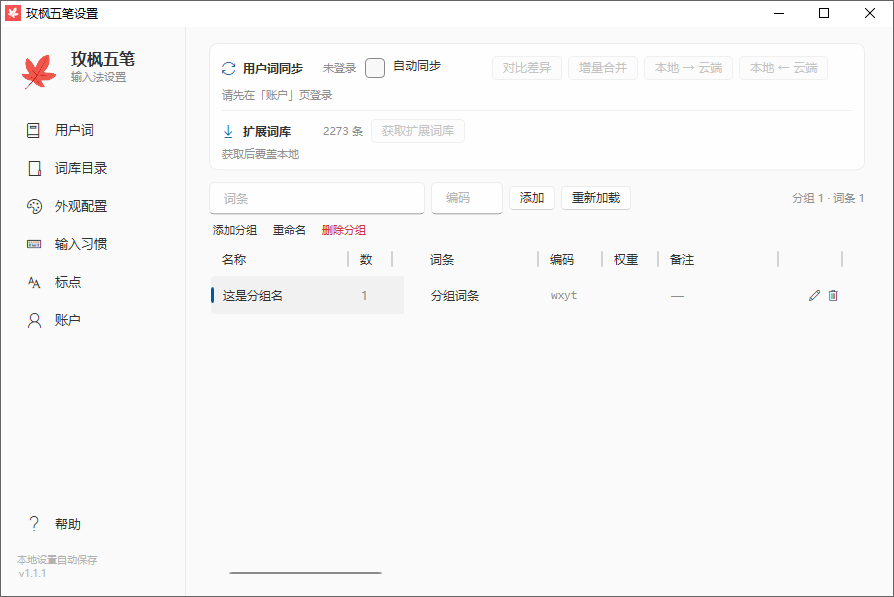The image size is (894, 597).
Task: Click the 名称 column header
Action: point(234,259)
